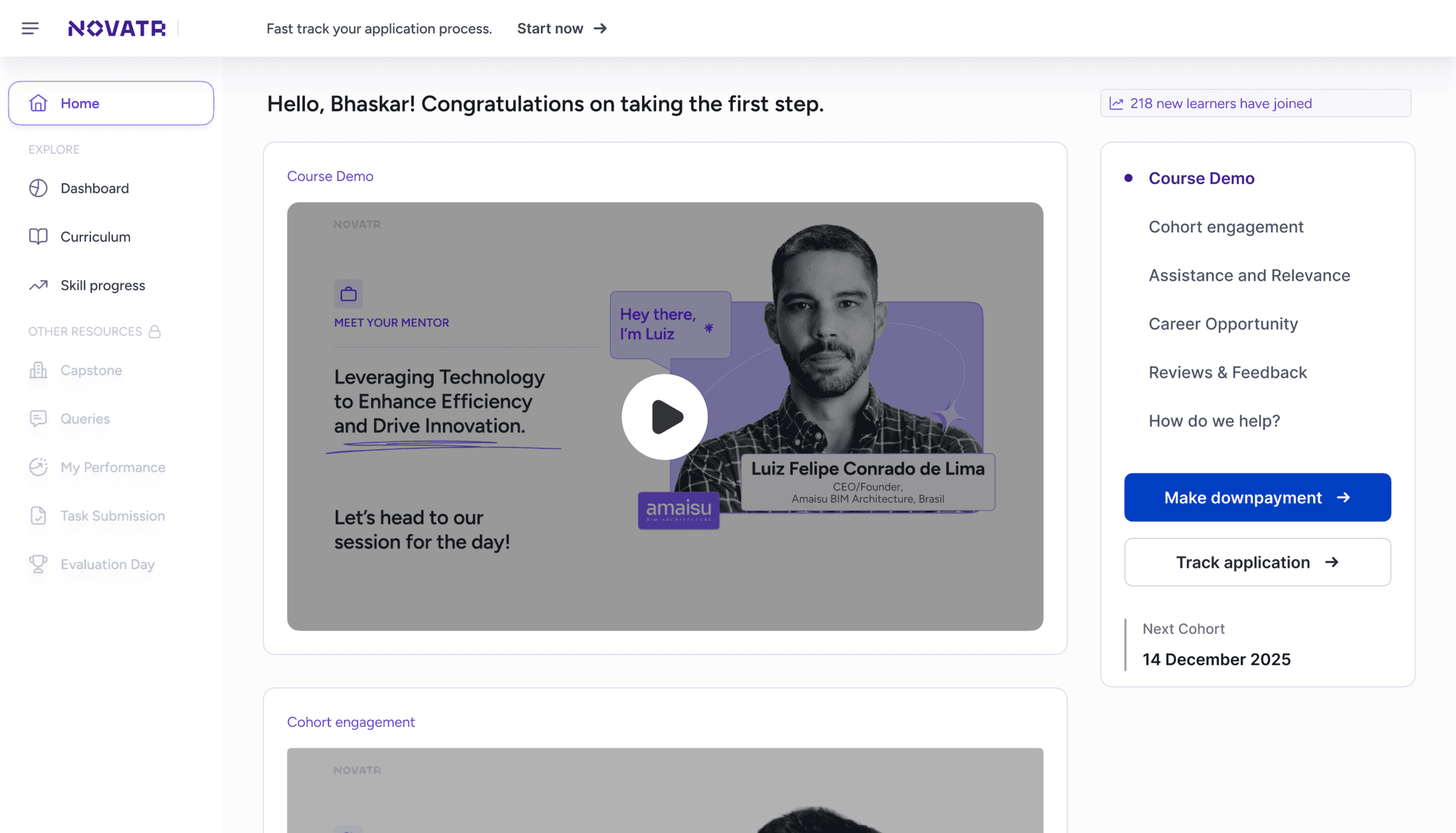
Task: Click the Queries chat icon
Action: pos(38,419)
